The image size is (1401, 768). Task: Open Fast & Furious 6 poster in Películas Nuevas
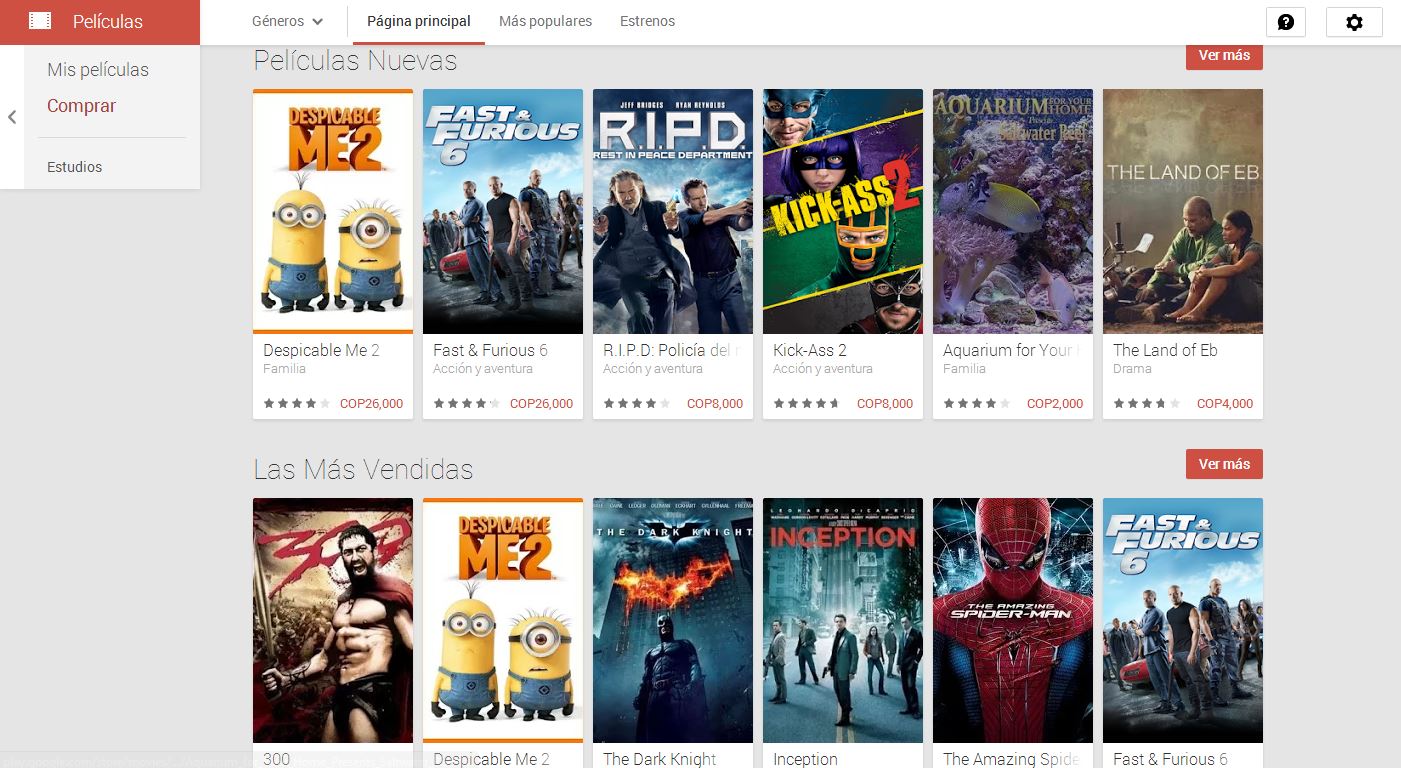coord(503,211)
